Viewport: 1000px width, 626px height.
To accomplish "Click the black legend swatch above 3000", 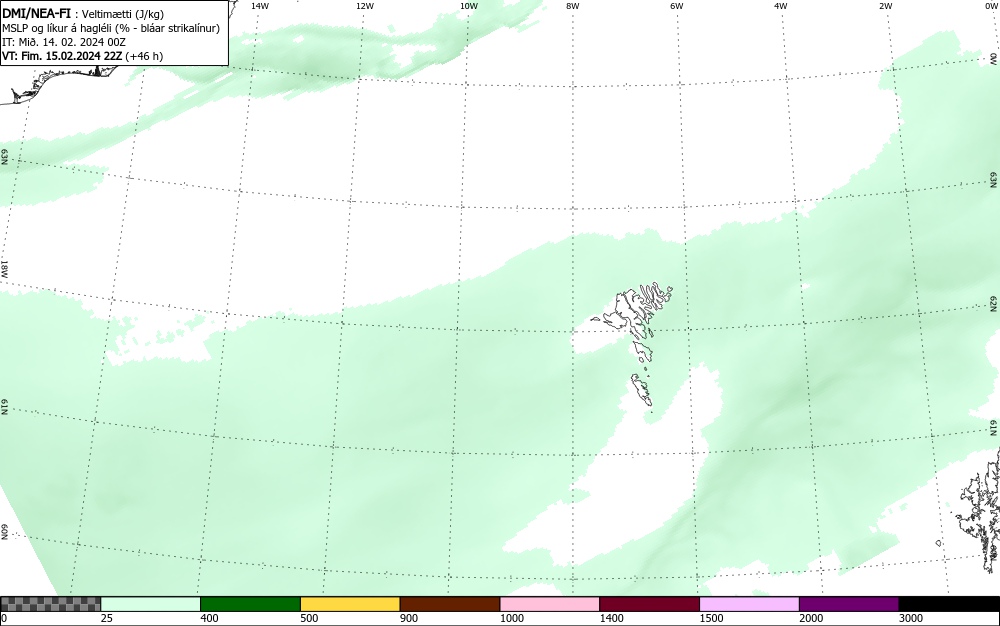I will click(x=949, y=604).
